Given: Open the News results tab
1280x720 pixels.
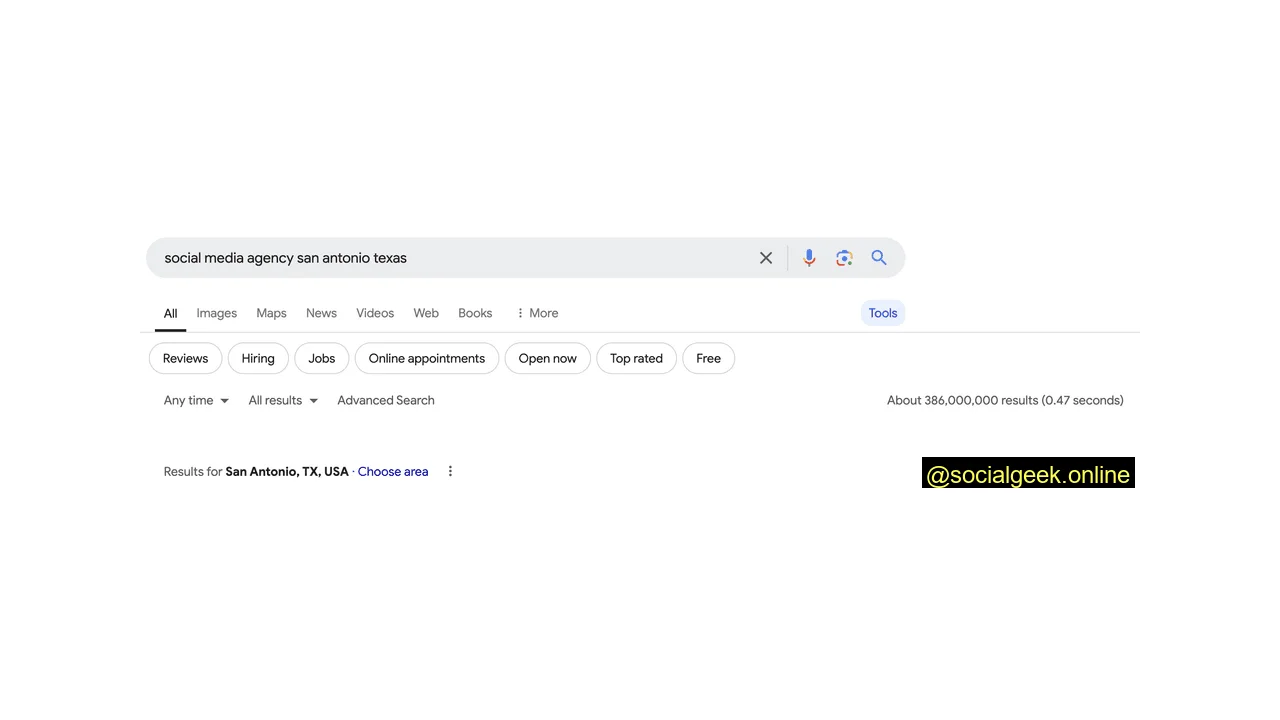Looking at the screenshot, I should coord(321,313).
